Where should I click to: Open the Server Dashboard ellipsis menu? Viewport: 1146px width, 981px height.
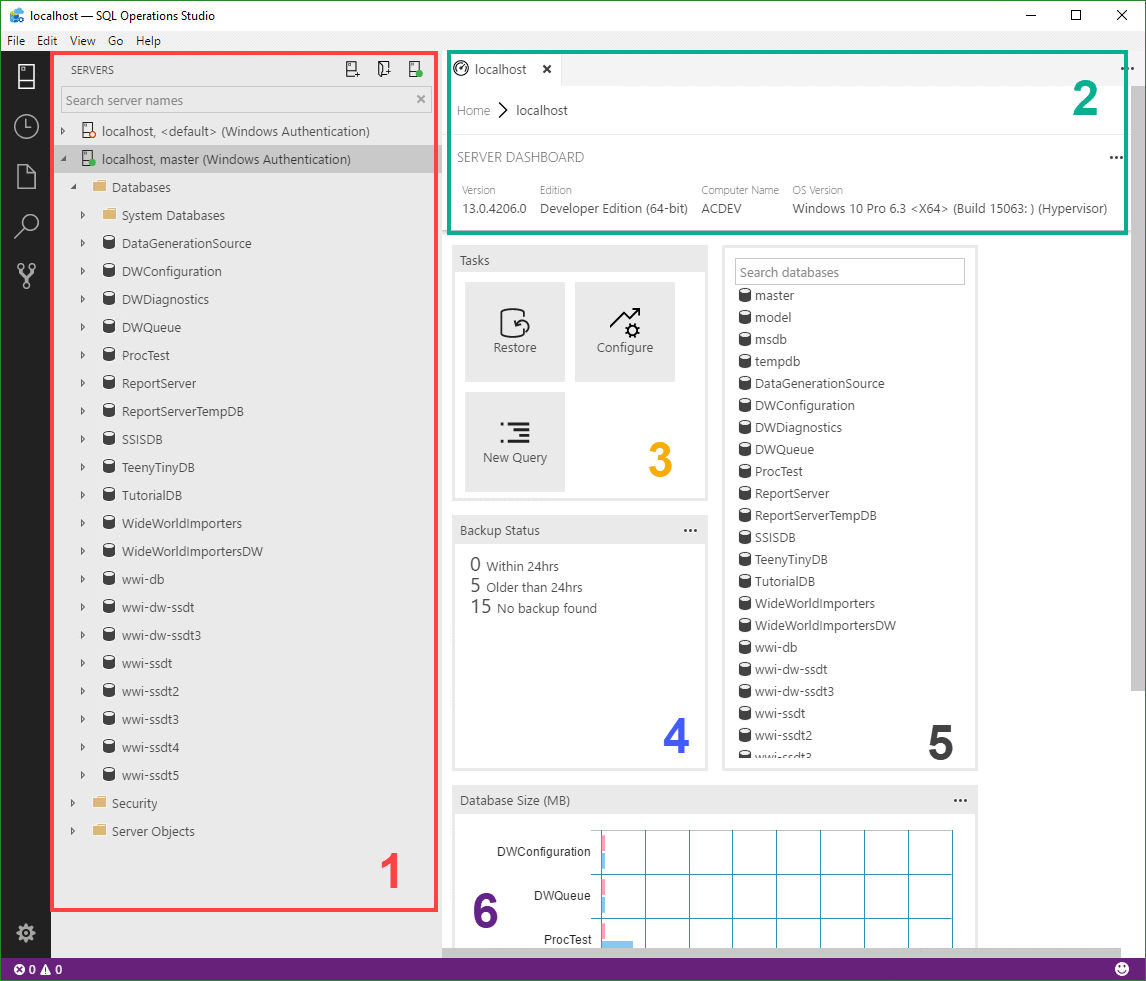[x=1115, y=157]
